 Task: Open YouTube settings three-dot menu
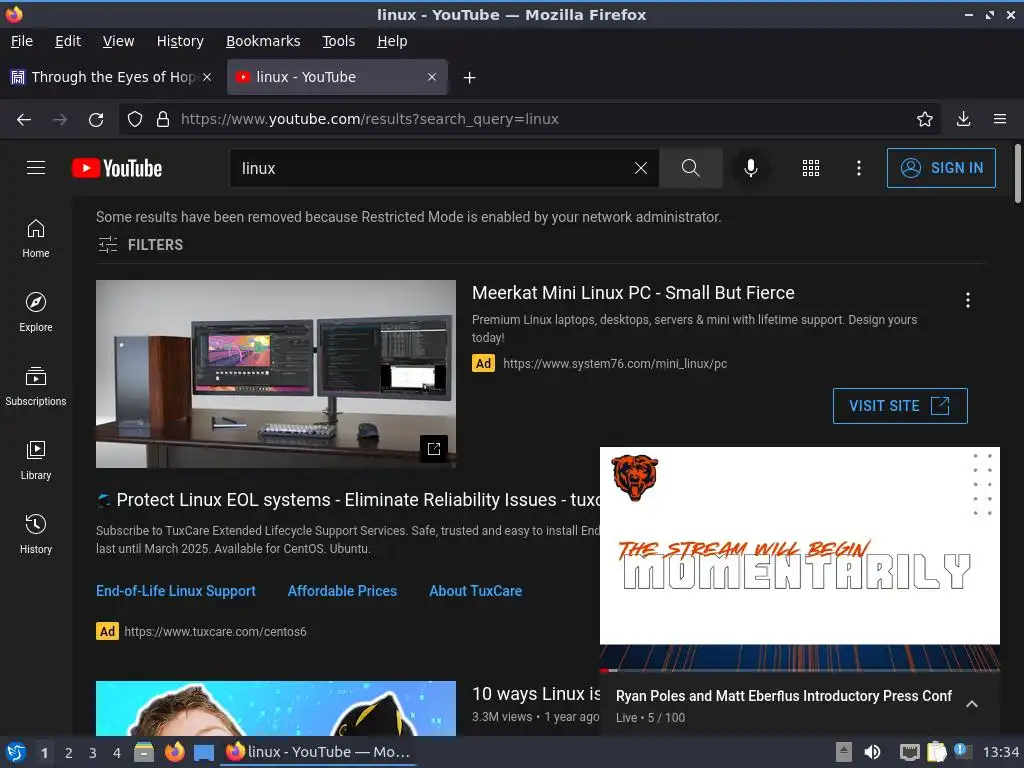point(858,168)
